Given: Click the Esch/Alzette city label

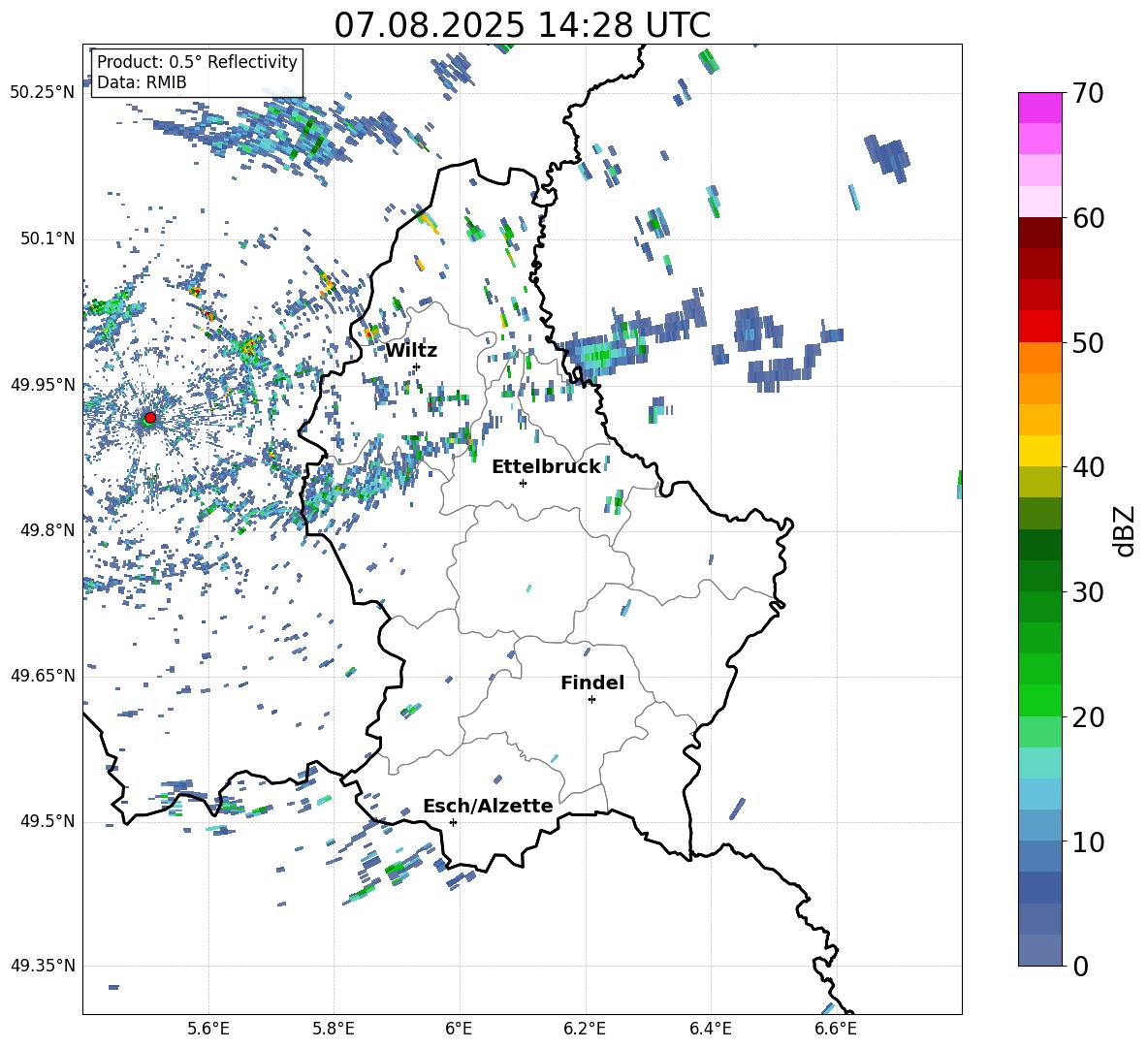Looking at the screenshot, I should point(488,806).
